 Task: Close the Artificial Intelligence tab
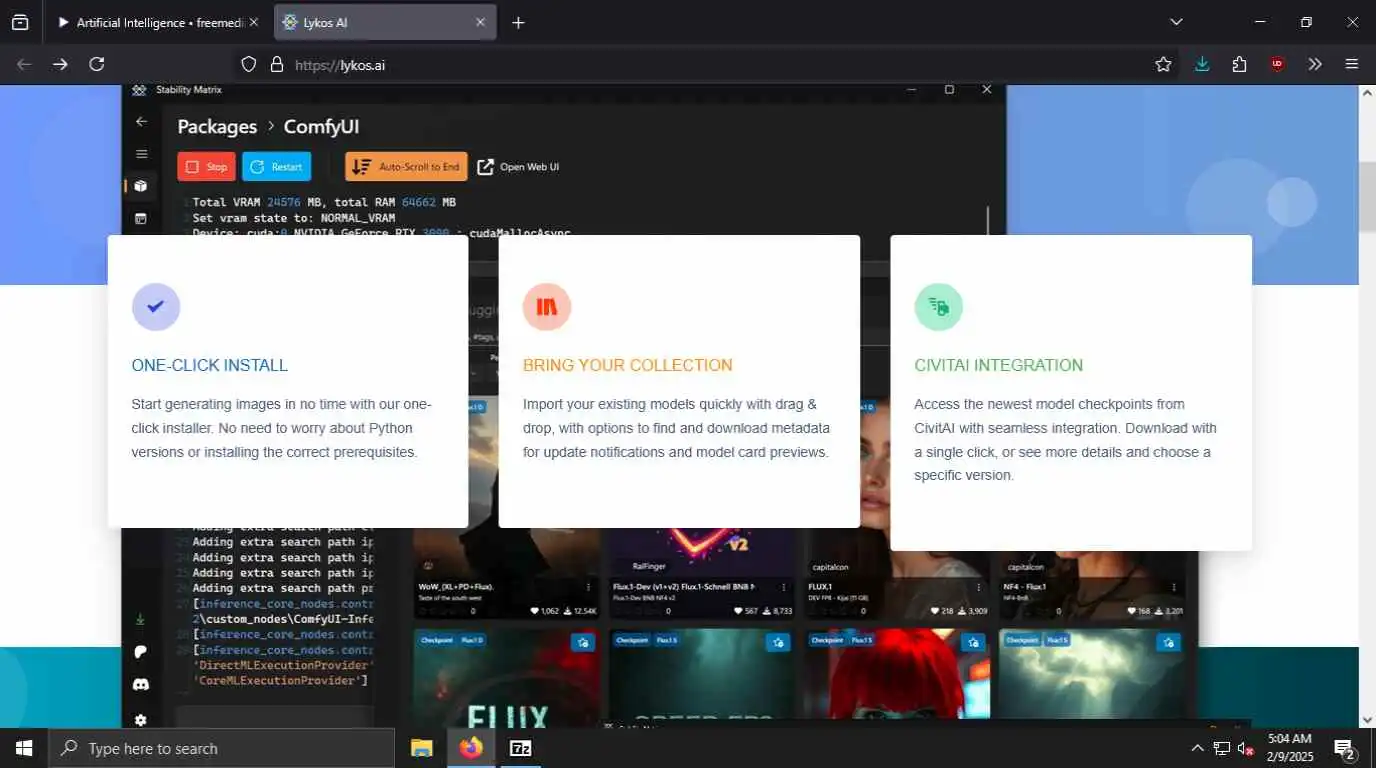tap(253, 22)
